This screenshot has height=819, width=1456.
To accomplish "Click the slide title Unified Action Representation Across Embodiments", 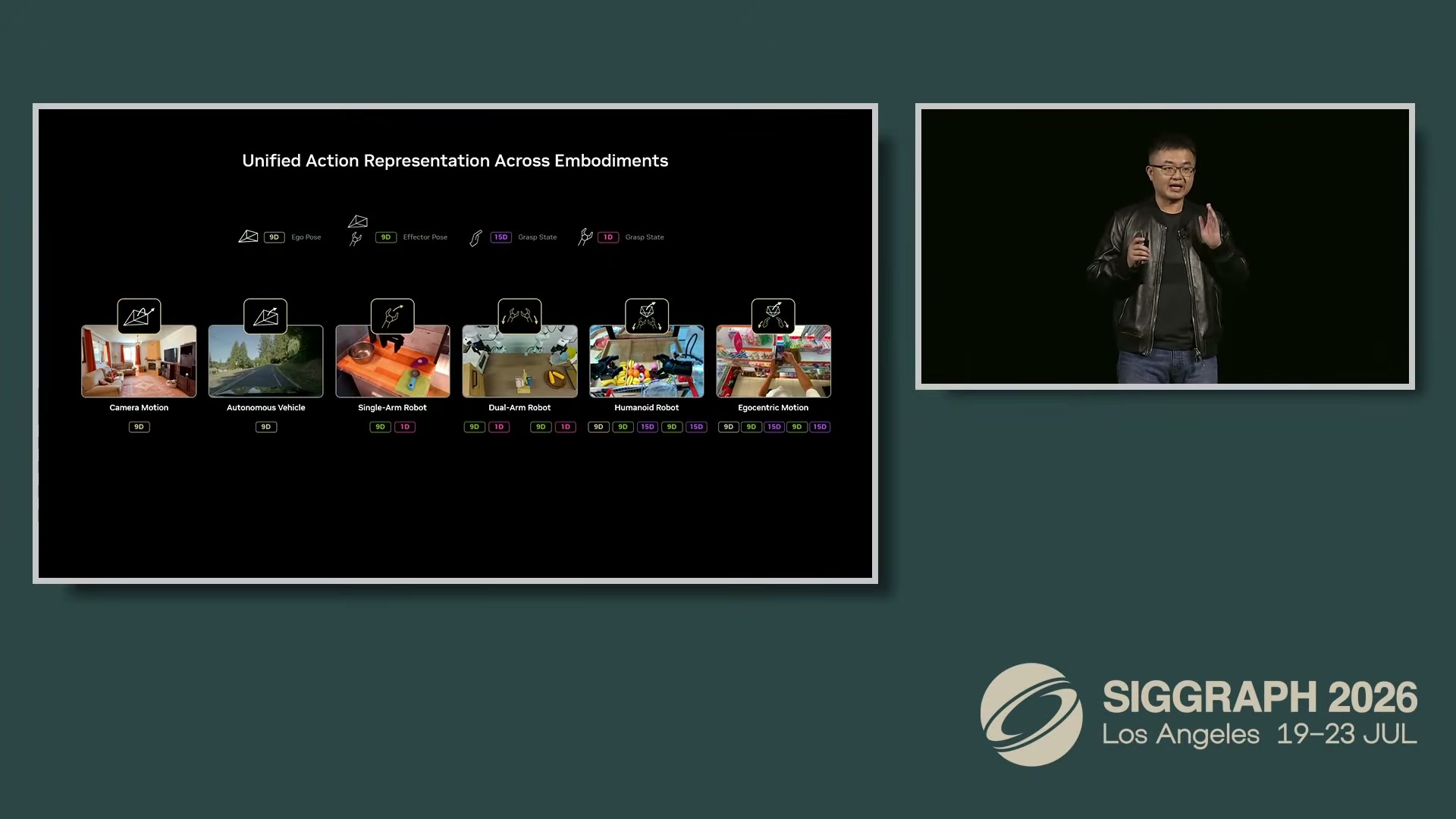I will tap(455, 161).
